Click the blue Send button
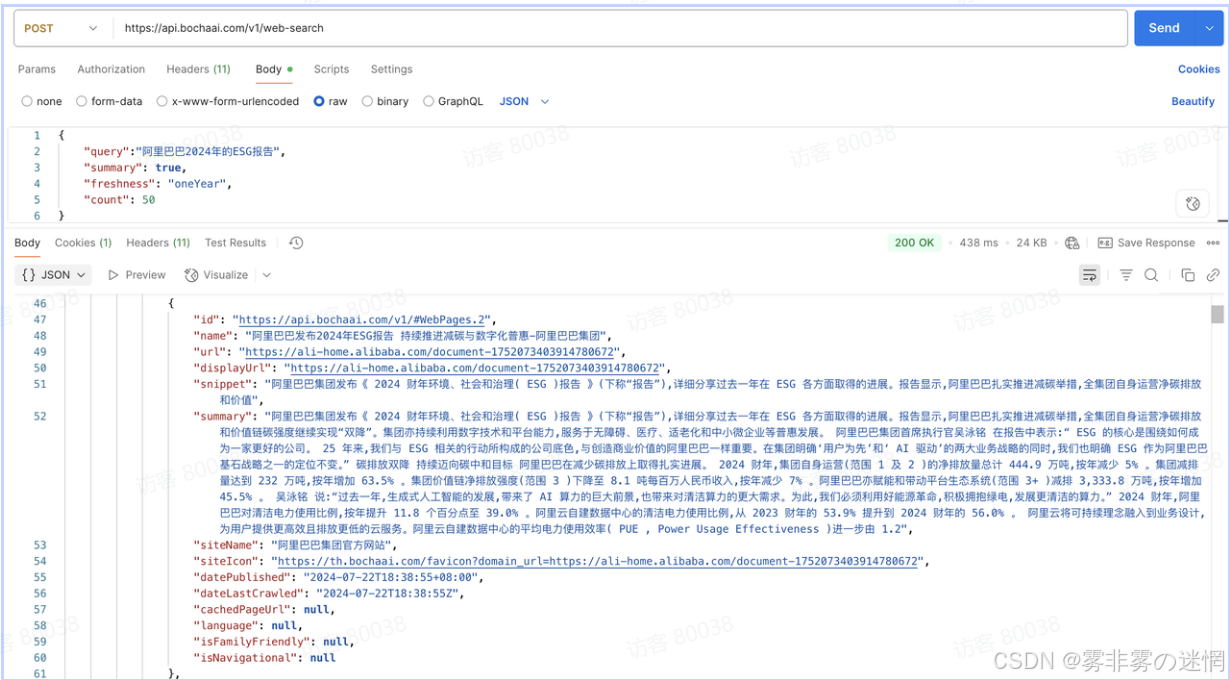 click(x=1164, y=28)
